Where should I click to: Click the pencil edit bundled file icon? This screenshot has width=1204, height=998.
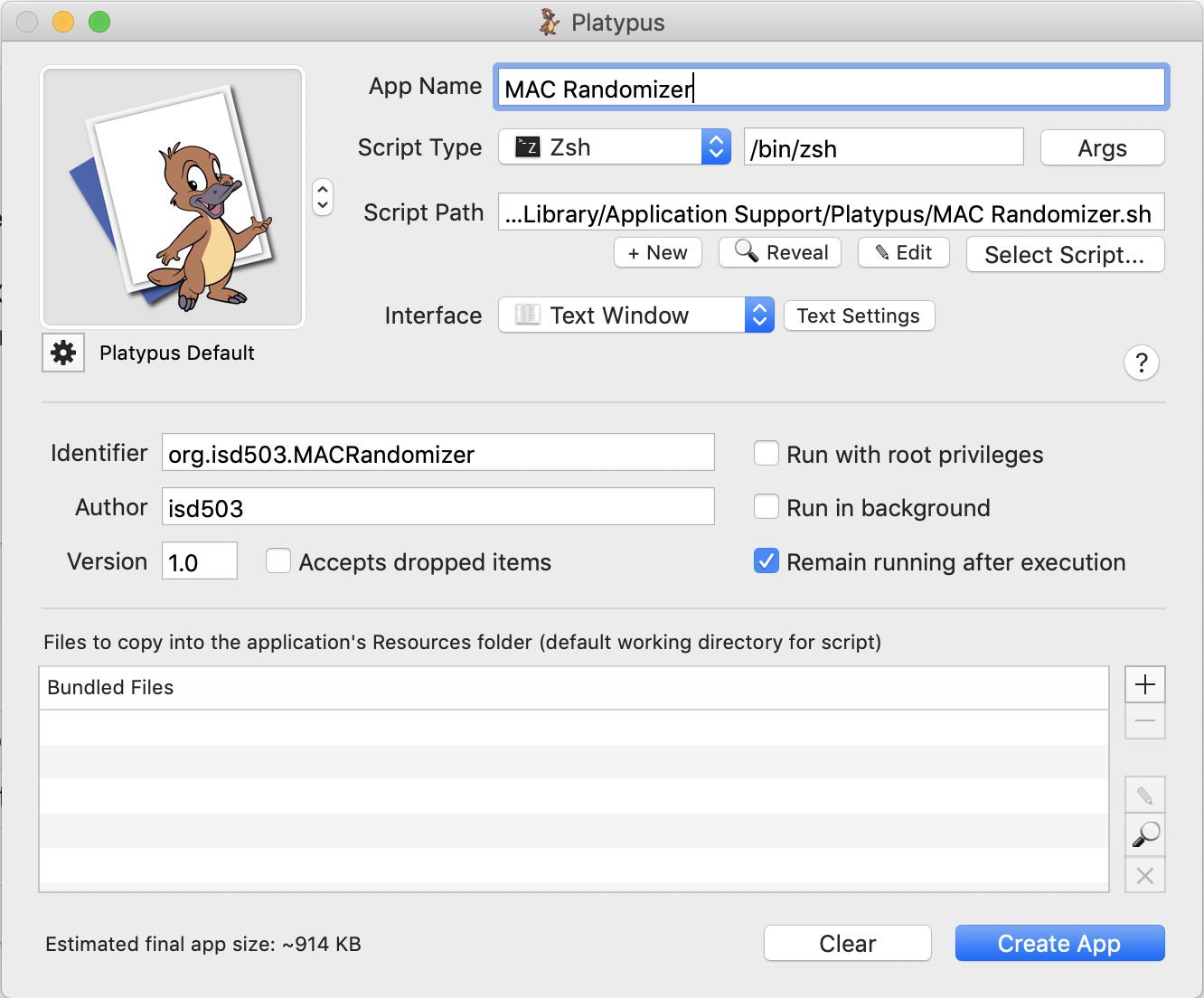pyautogui.click(x=1145, y=796)
